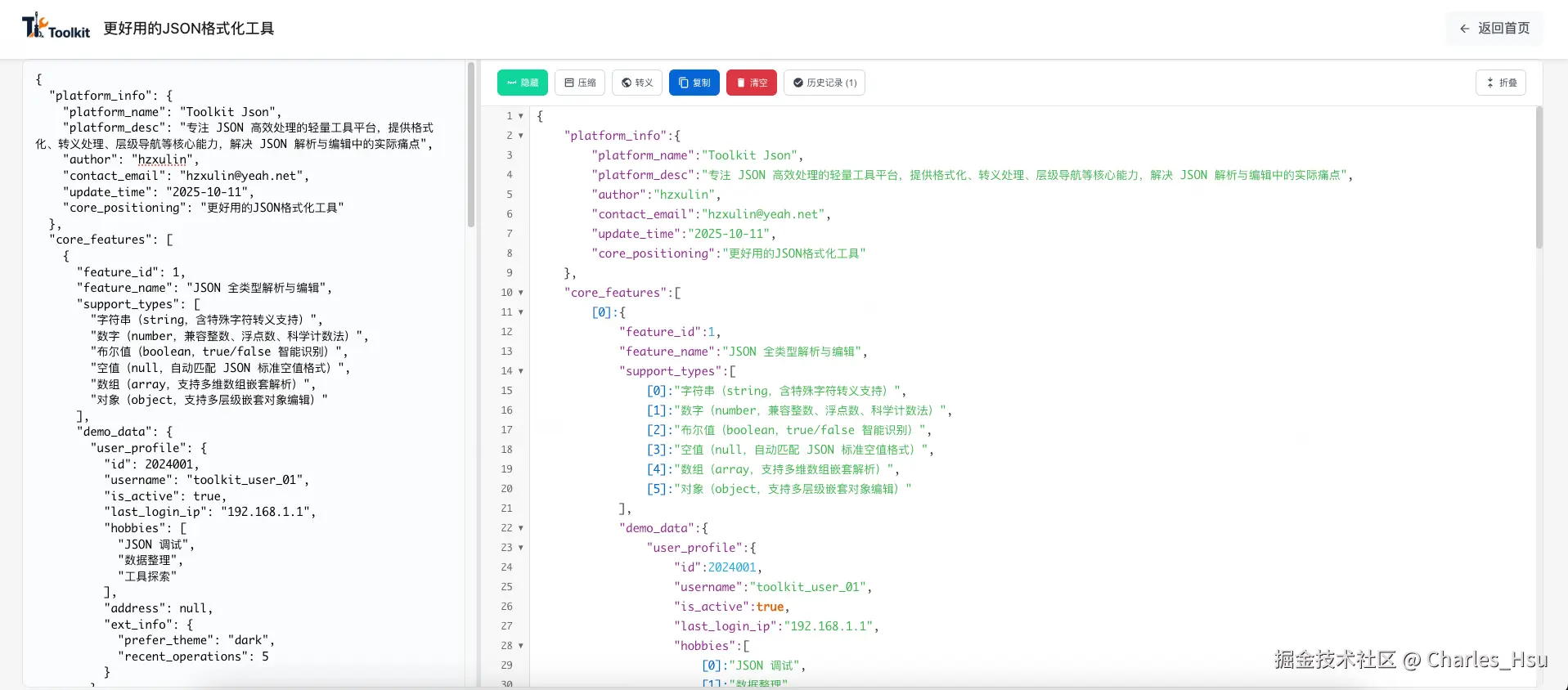Image resolution: width=1568 pixels, height=690 pixels.
Task: Collapse user_profile fold arrow on line 23
Action: (x=521, y=548)
